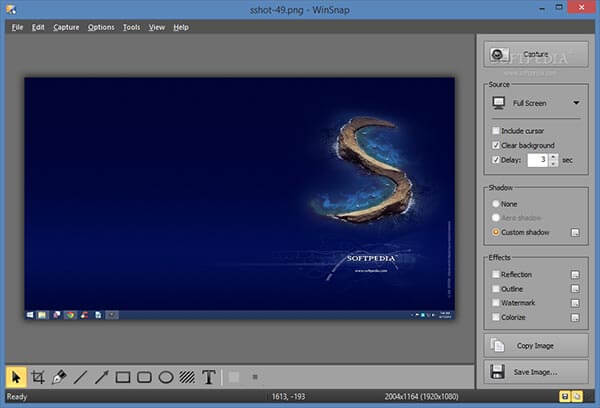
Task: Select the Arrow line tool
Action: (x=102, y=377)
